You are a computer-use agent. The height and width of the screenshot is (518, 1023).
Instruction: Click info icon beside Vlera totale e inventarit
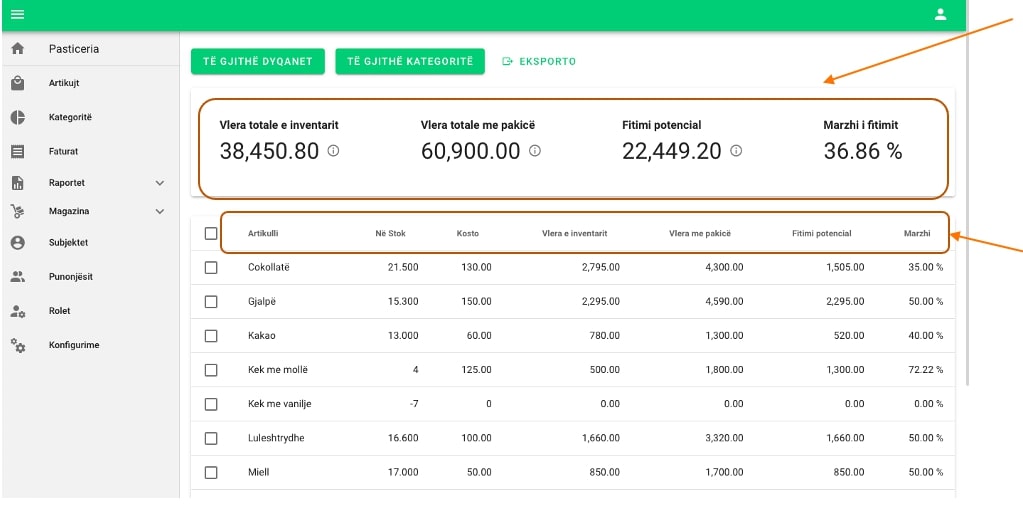334,151
